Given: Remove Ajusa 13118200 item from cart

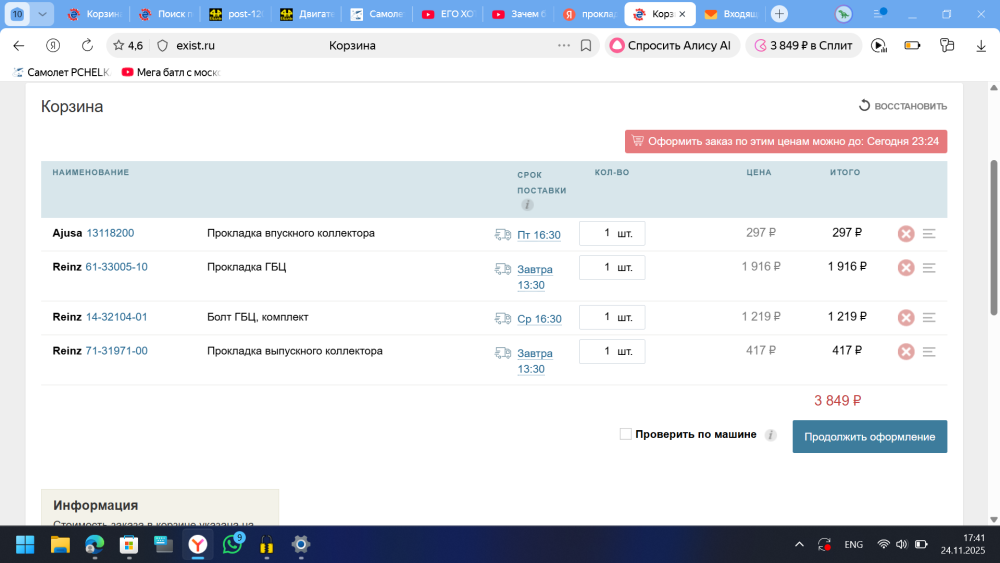Looking at the screenshot, I should [905, 234].
